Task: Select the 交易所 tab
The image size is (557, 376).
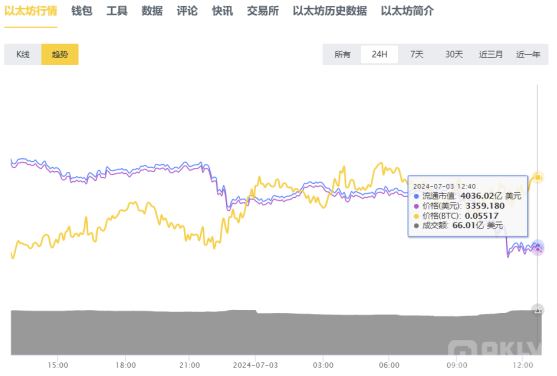Action: point(263,11)
